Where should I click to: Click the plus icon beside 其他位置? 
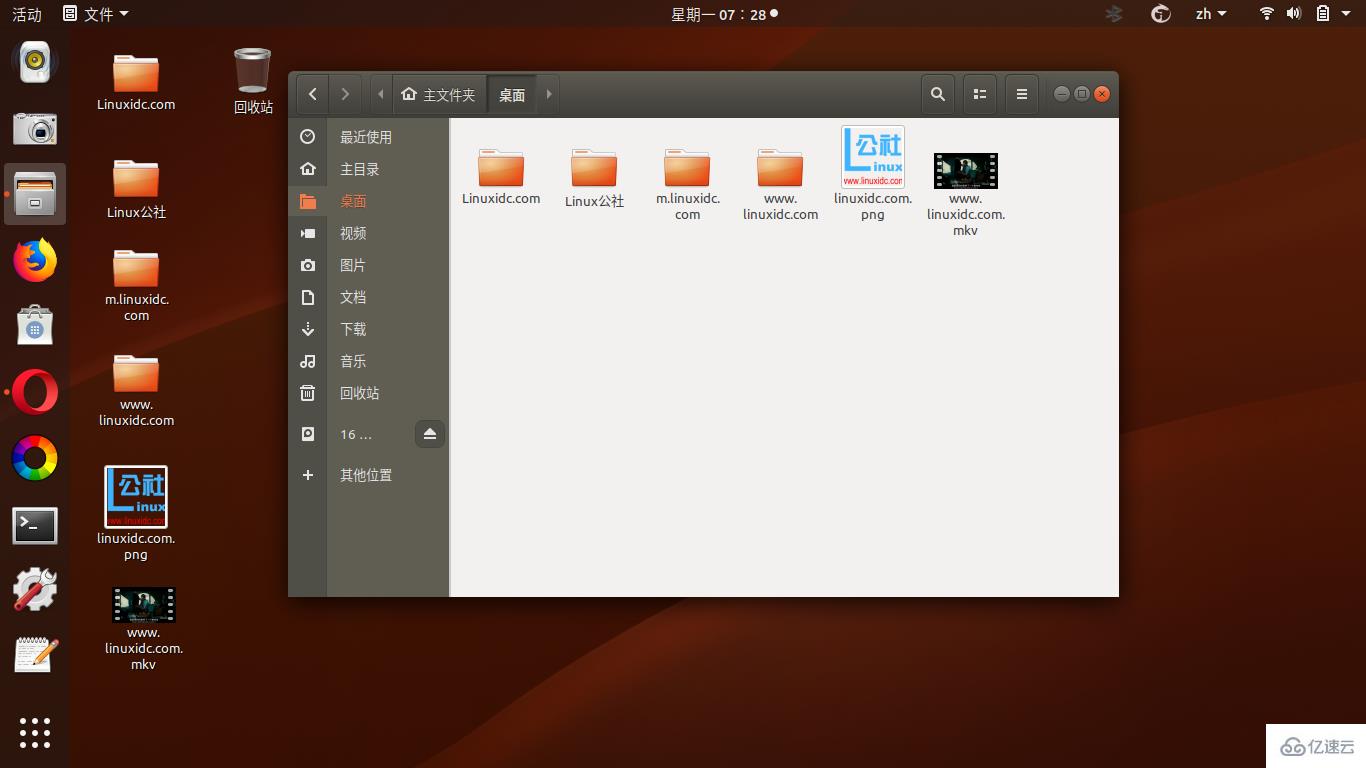[308, 475]
